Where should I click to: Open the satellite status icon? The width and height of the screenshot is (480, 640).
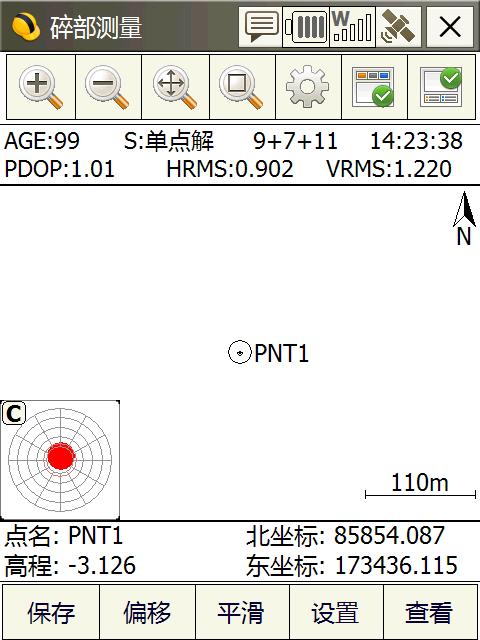398,27
